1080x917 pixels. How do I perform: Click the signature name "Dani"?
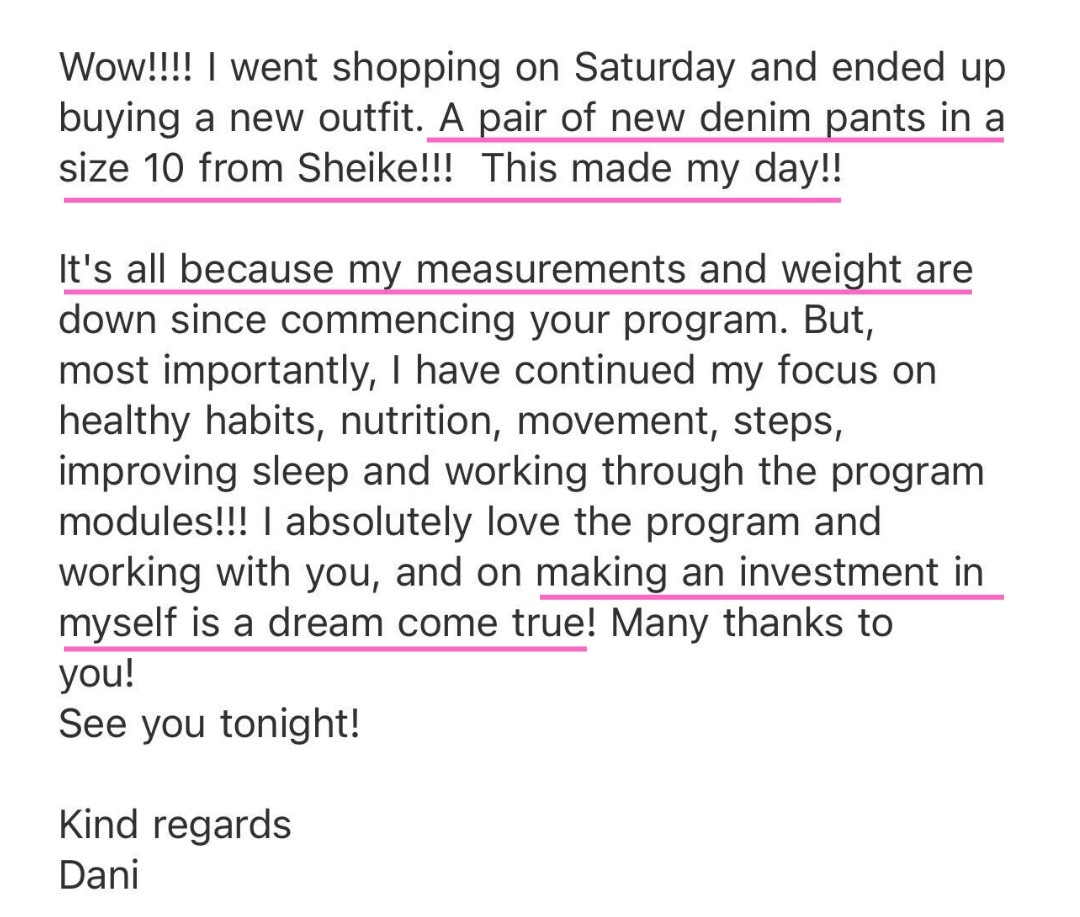(x=99, y=875)
